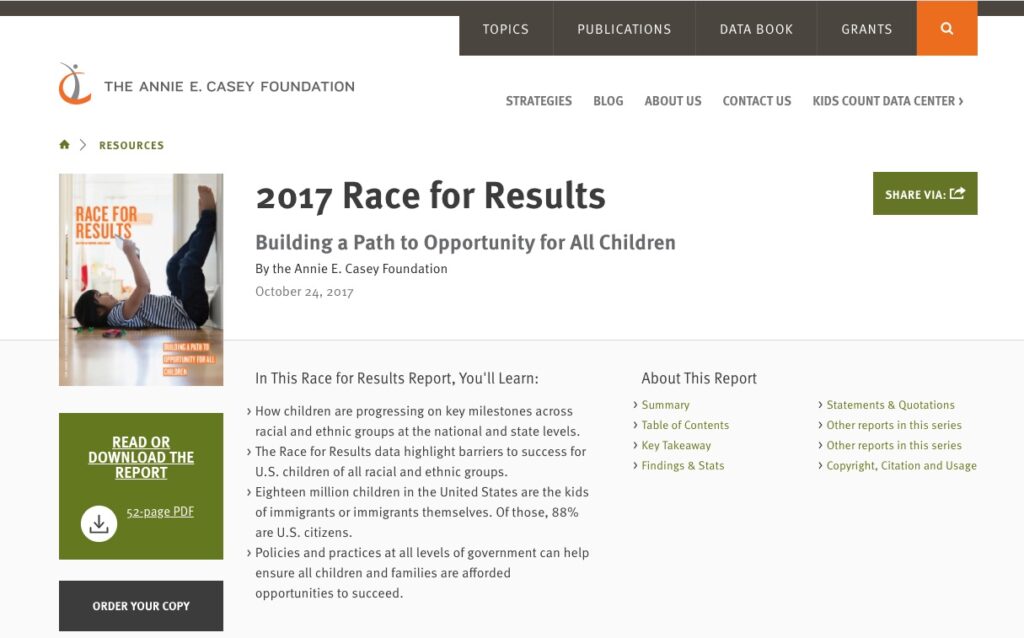Jump to the Summary section

click(x=665, y=405)
